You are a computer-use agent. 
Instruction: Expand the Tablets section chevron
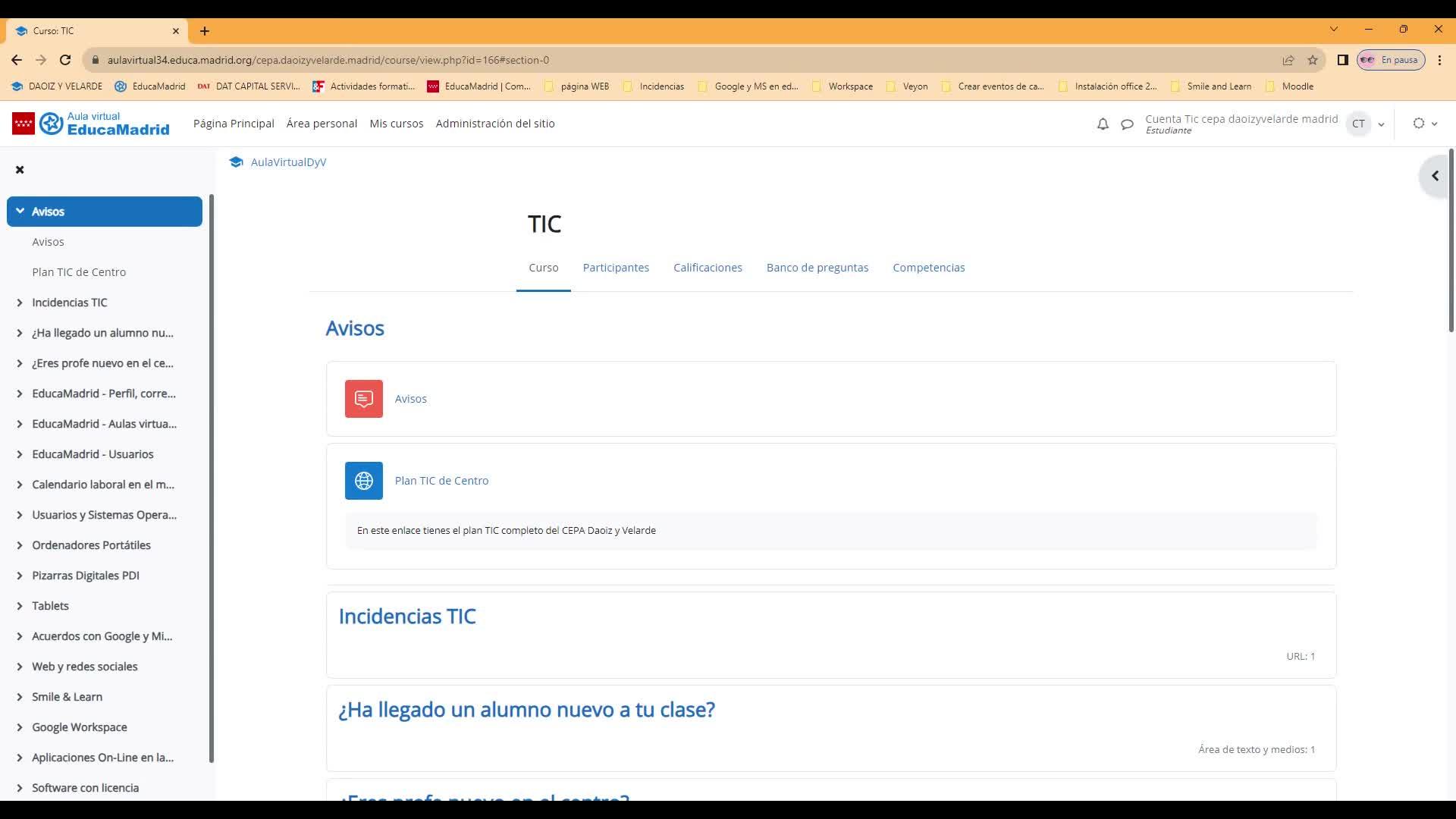pyautogui.click(x=20, y=606)
